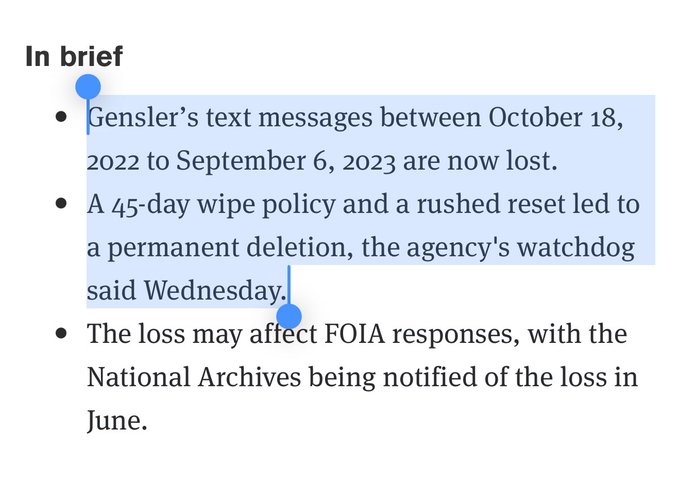Screen dimensions: 680x478
Task: Tap the selection end handle after Wednesday
Action: point(289,317)
